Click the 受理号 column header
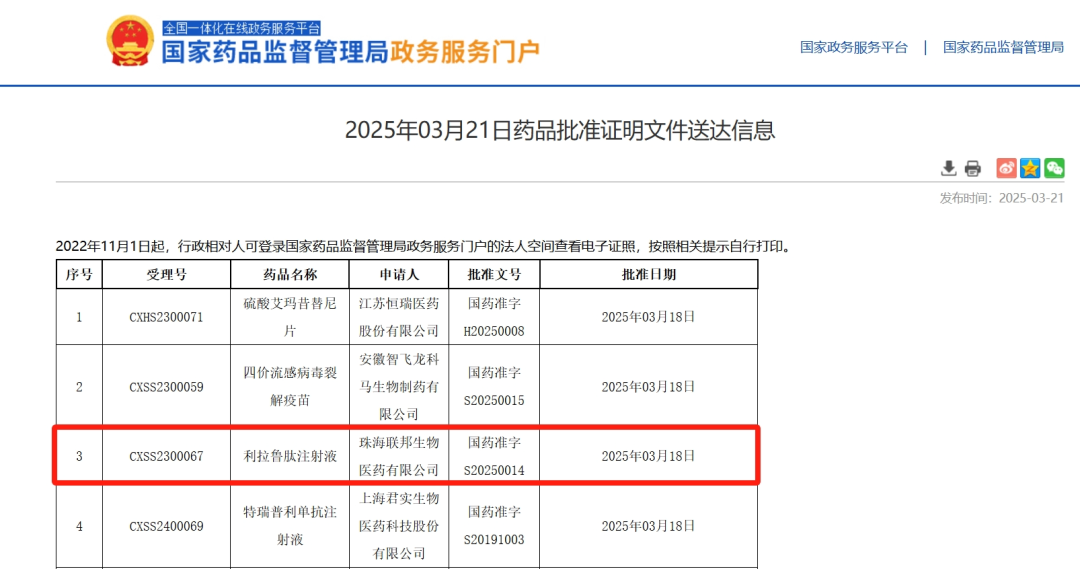The image size is (1080, 569). click(166, 274)
